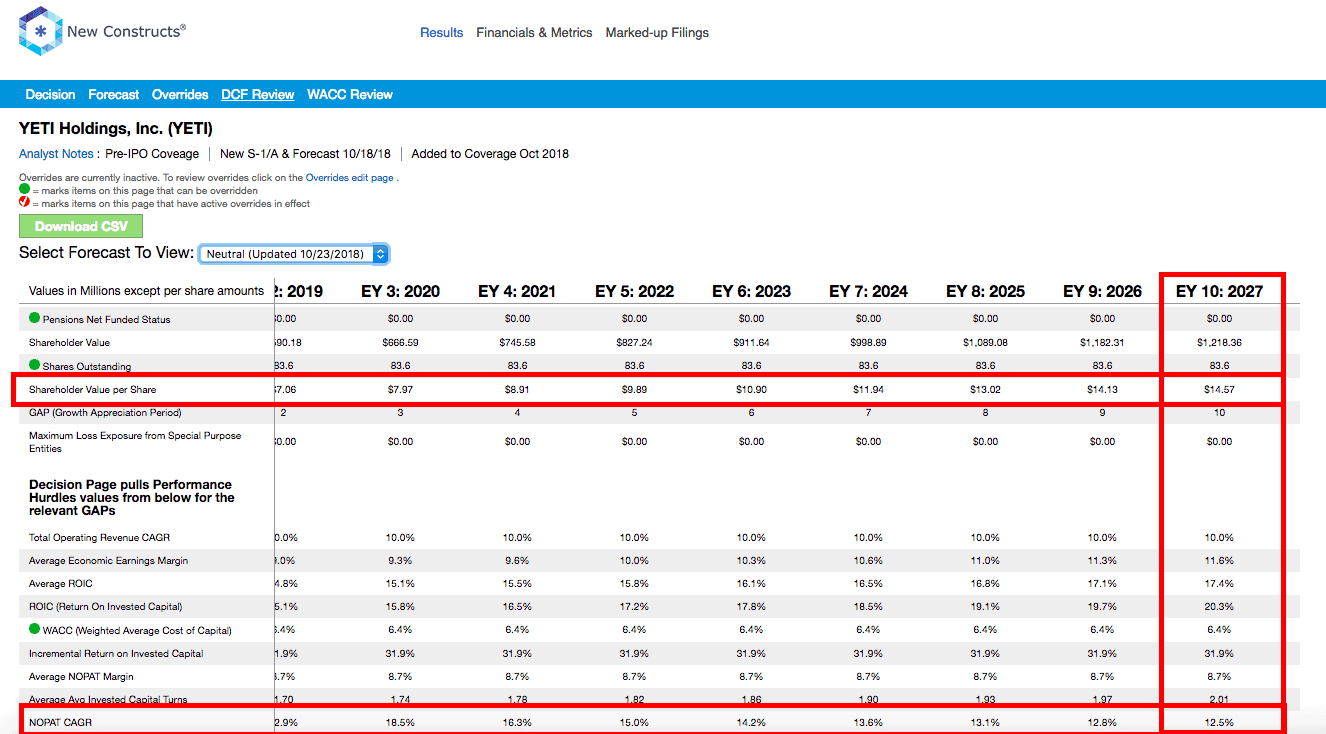Click the $10.90 per share value for 2023

[751, 389]
